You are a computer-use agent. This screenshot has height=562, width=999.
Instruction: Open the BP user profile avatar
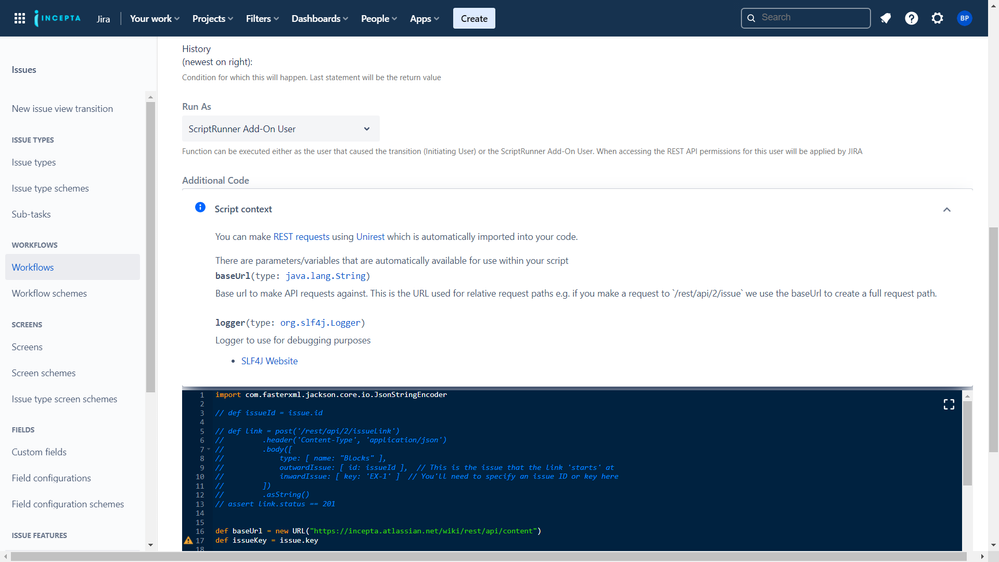tap(964, 18)
